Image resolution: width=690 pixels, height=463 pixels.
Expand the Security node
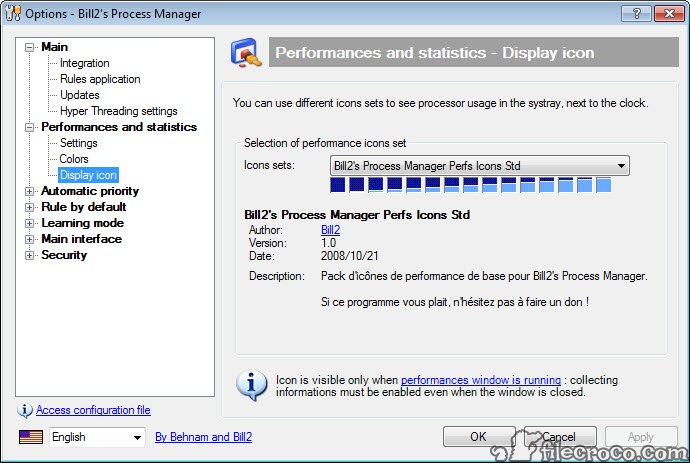29,255
